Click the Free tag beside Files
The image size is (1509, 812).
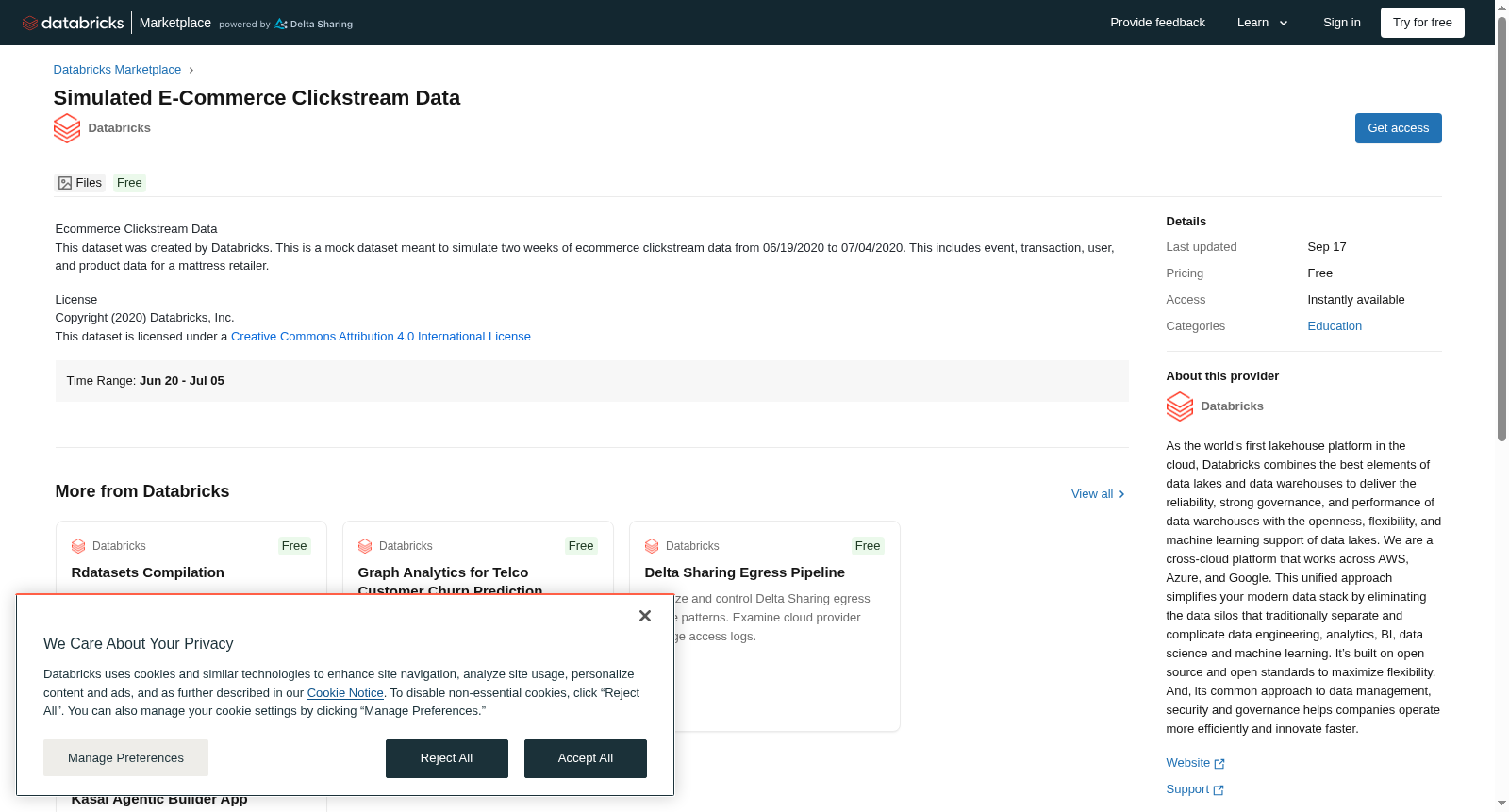(129, 183)
